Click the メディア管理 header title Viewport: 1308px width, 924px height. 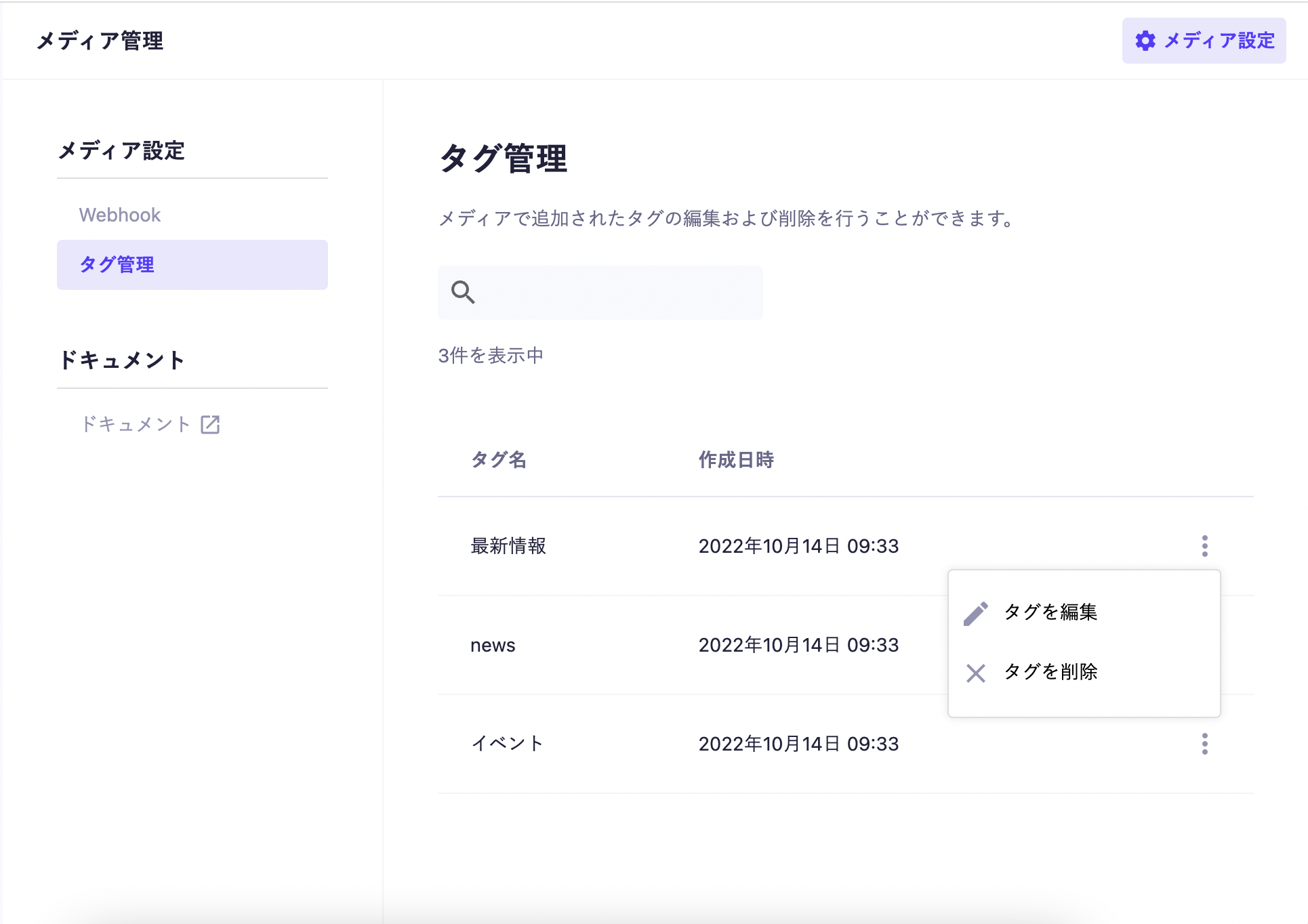100,41
